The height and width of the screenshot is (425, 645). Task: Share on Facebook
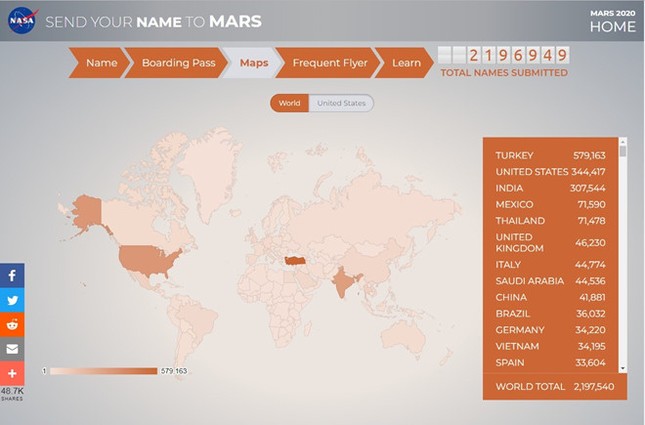click(12, 275)
